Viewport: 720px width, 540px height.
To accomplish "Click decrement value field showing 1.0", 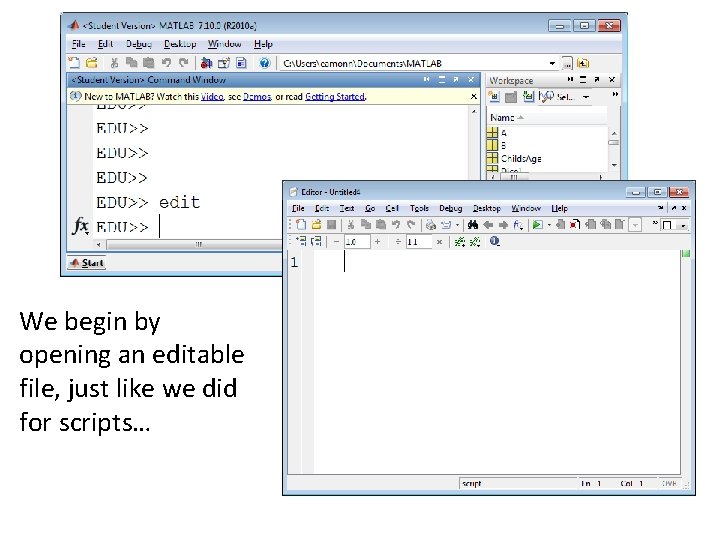I will [357, 242].
